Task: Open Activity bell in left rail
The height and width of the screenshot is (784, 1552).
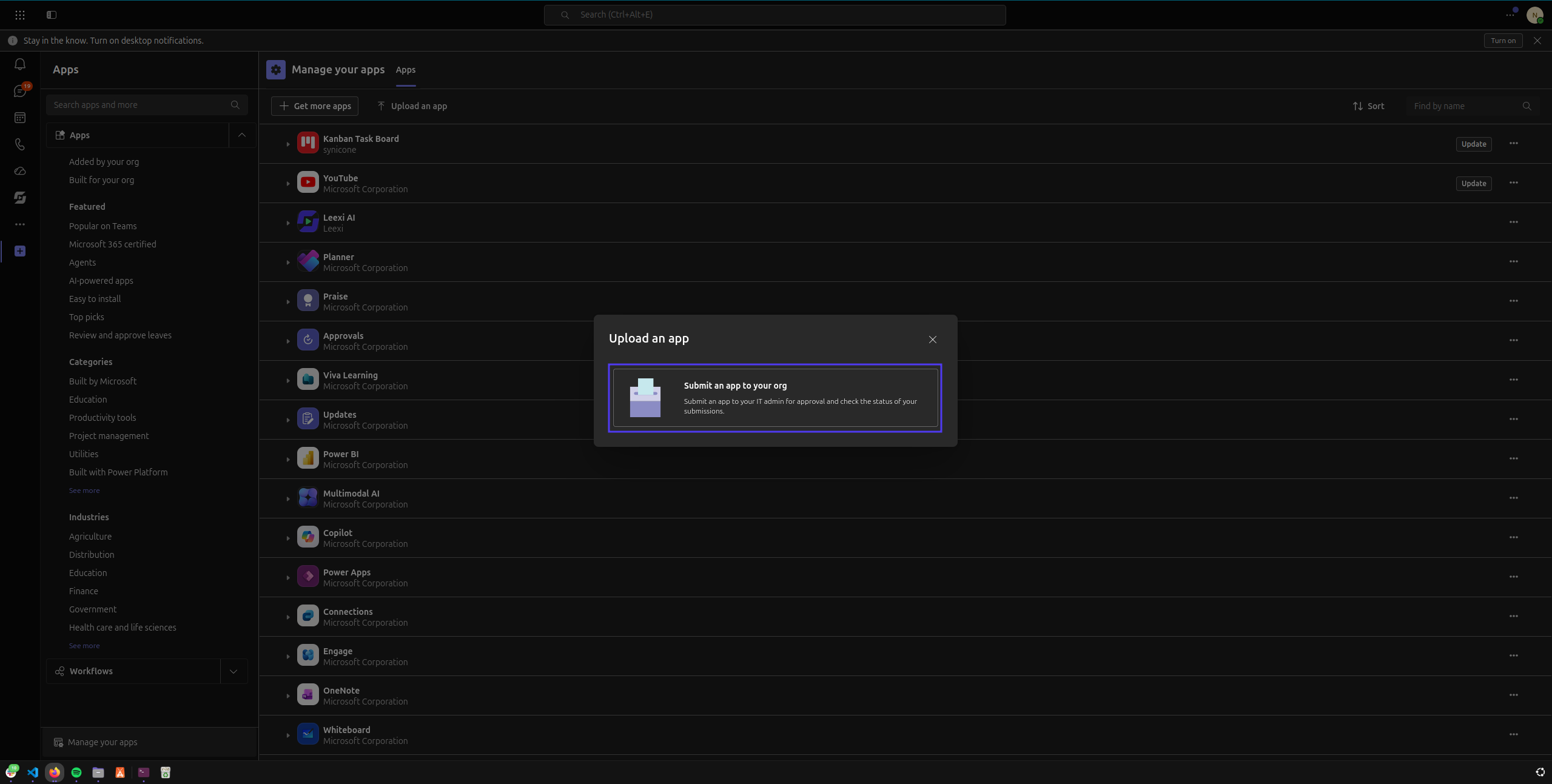Action: pyautogui.click(x=20, y=64)
